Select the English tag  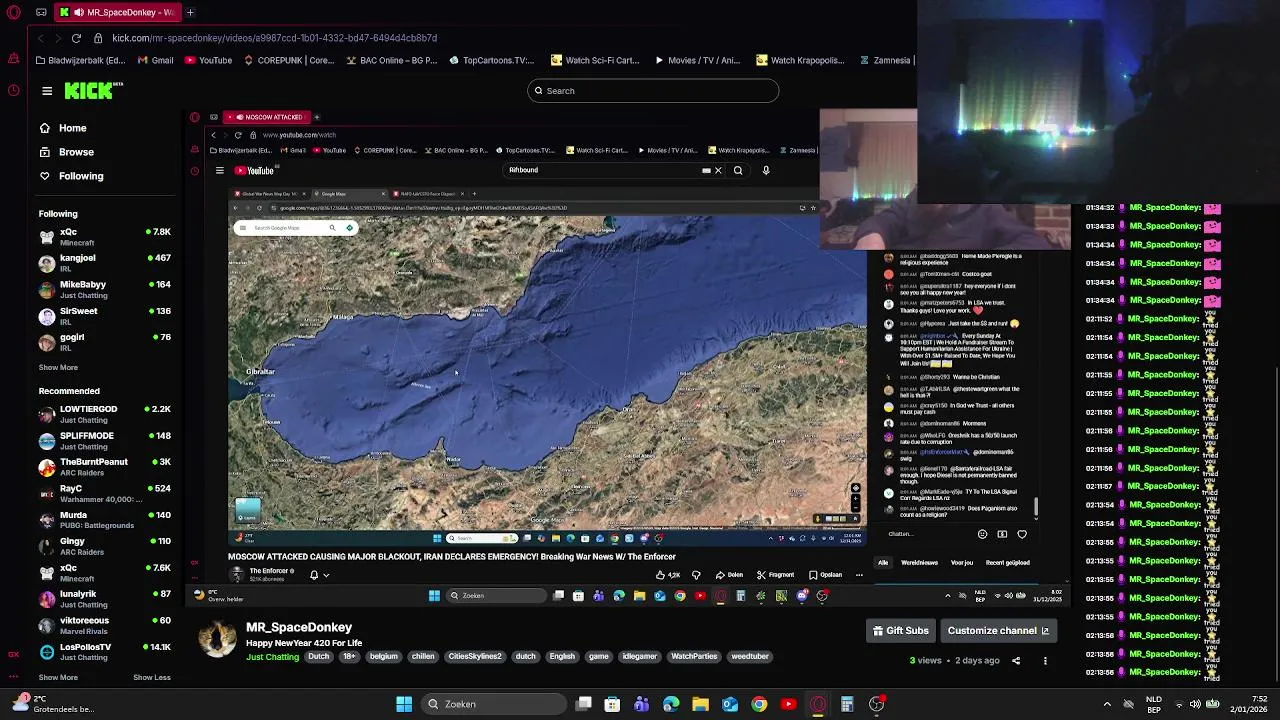562,657
